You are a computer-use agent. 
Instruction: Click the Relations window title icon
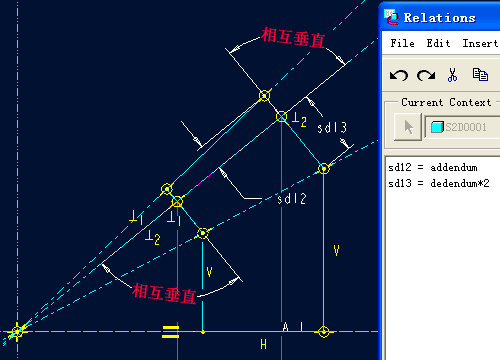point(392,17)
